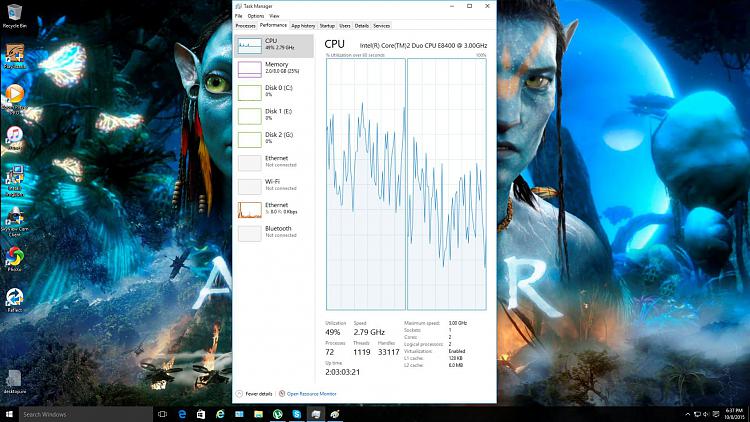750x422 pixels.
Task: Collapse with Fewer details button
Action: coord(254,394)
